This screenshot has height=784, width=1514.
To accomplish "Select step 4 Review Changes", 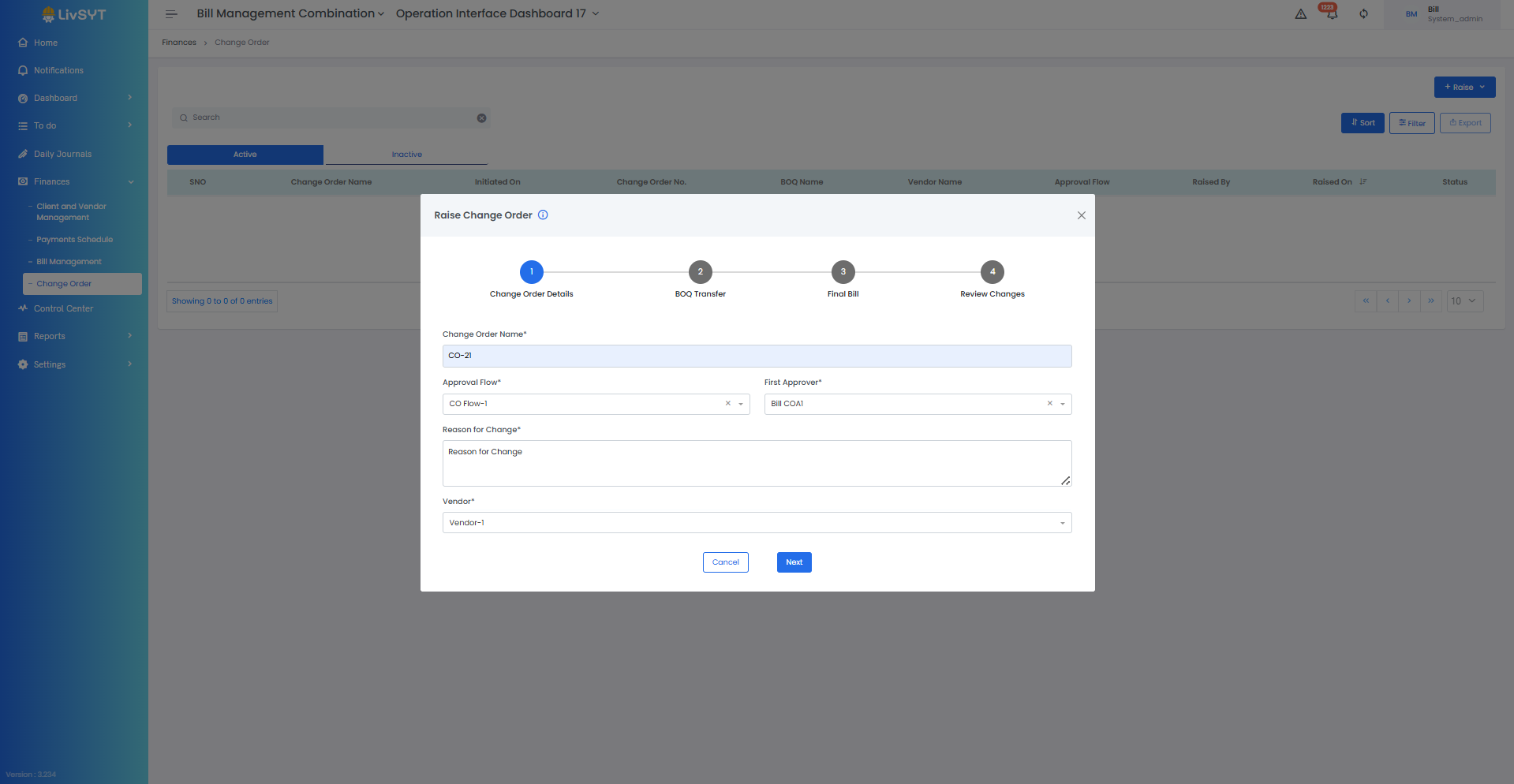I will tap(993, 272).
